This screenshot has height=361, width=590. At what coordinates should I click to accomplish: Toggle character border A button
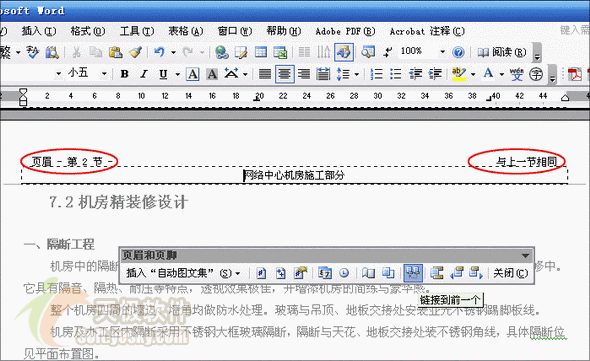coord(193,74)
